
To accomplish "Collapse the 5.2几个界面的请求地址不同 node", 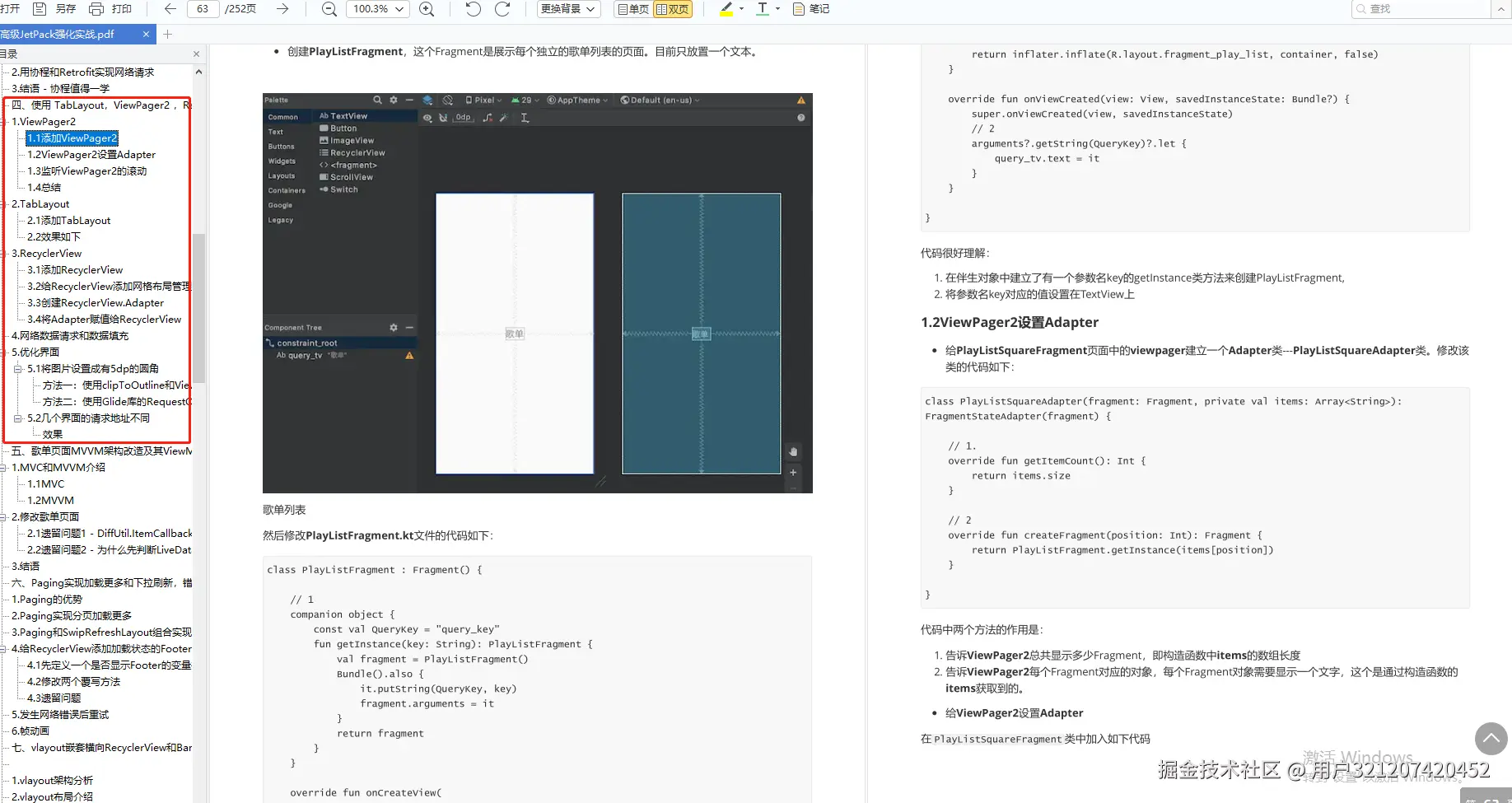I will point(18,418).
